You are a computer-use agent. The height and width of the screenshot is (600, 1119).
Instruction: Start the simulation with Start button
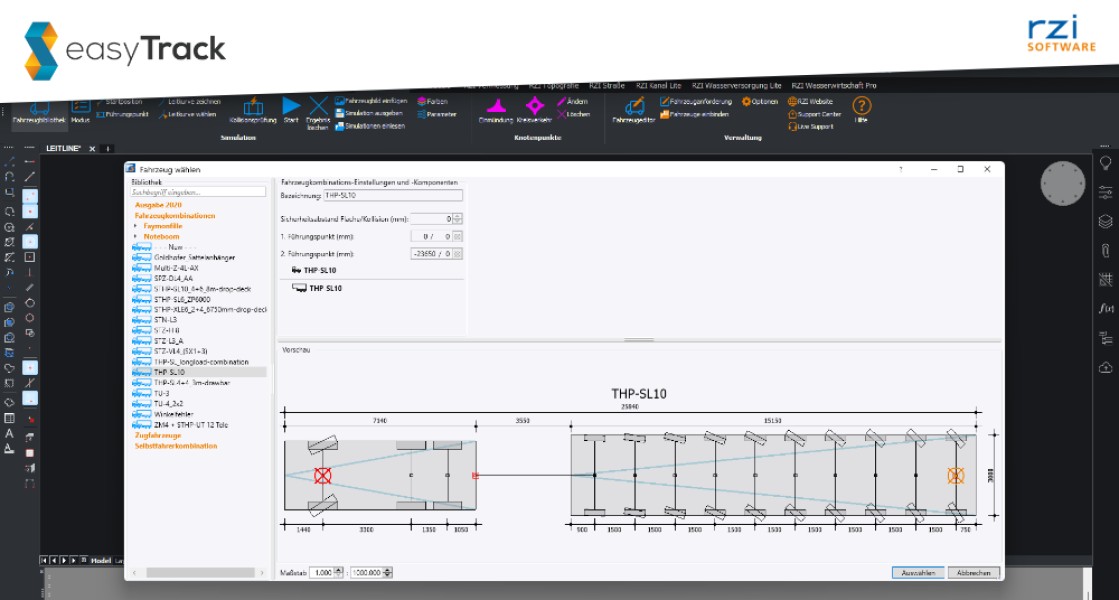coord(291,111)
